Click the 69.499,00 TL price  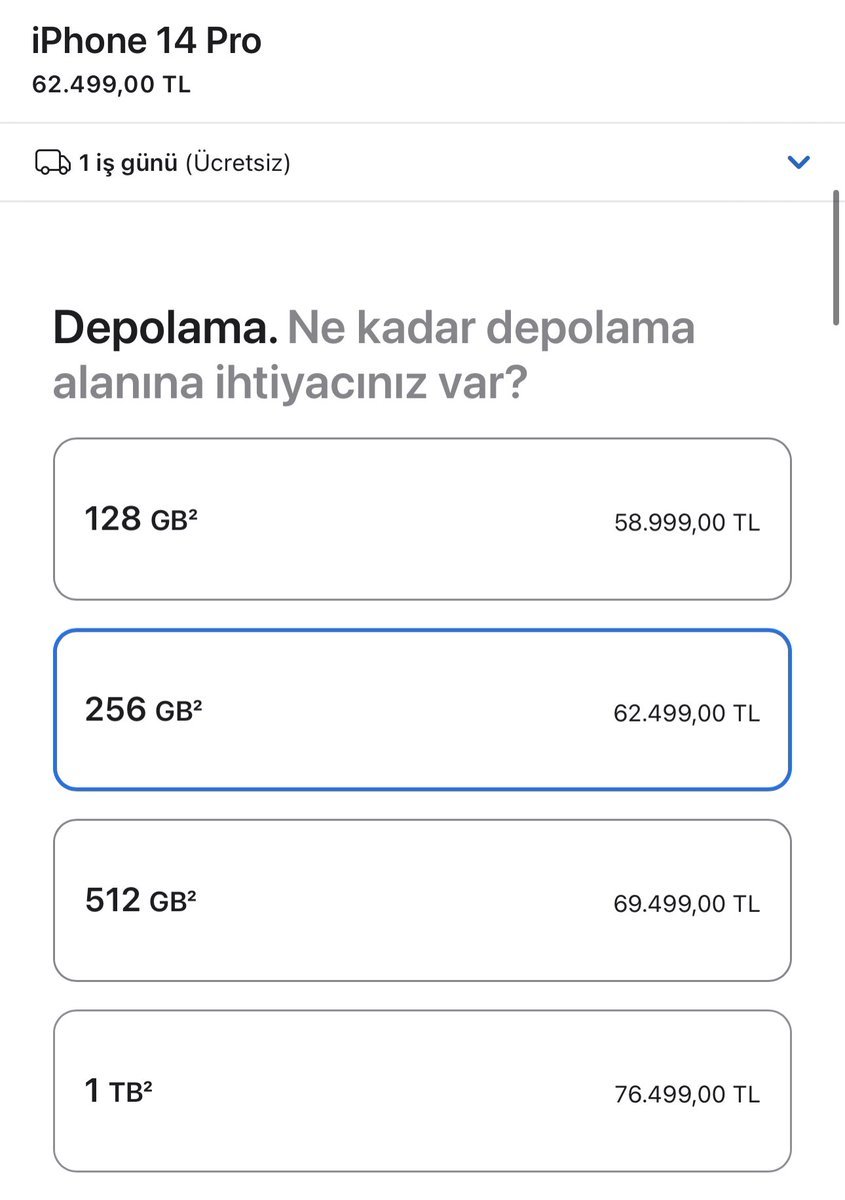[686, 904]
